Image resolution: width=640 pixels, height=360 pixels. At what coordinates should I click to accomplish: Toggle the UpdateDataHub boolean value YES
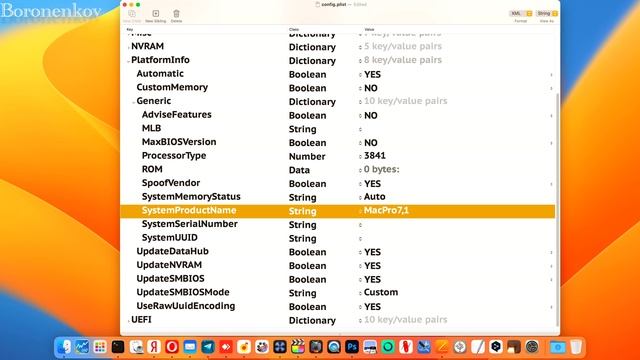pyautogui.click(x=372, y=252)
